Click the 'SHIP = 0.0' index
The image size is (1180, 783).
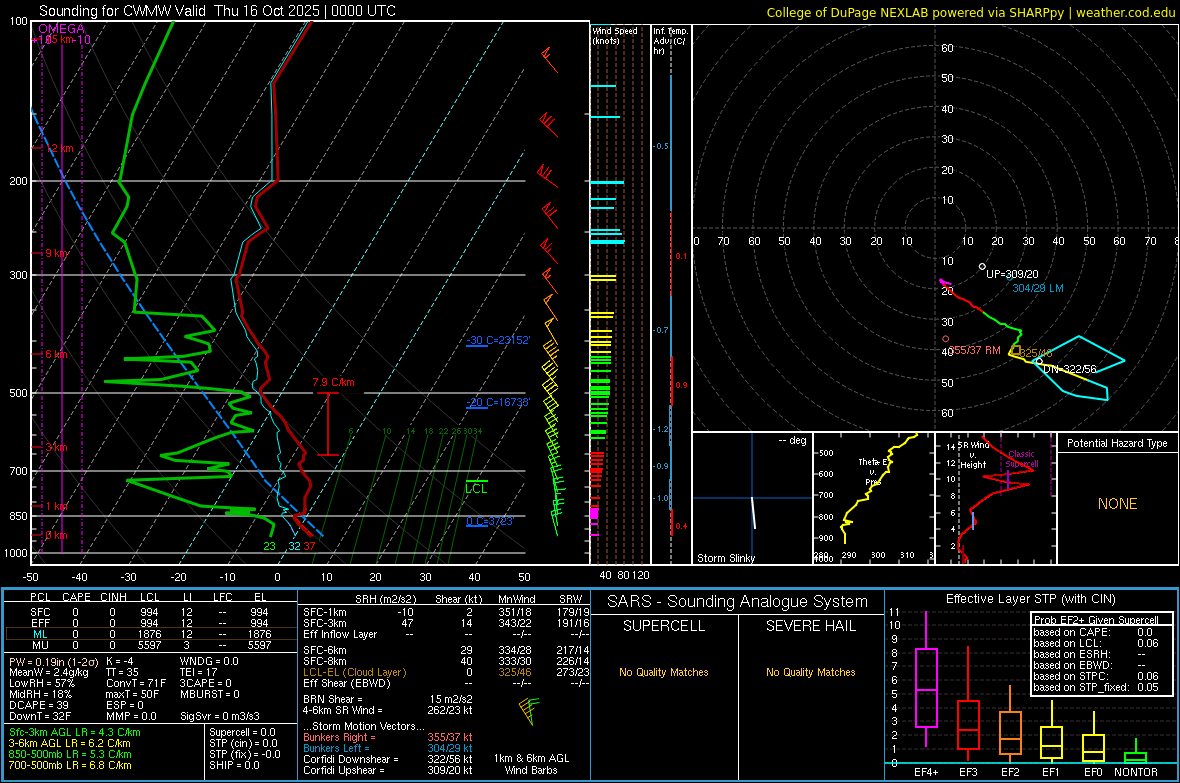tap(234, 764)
